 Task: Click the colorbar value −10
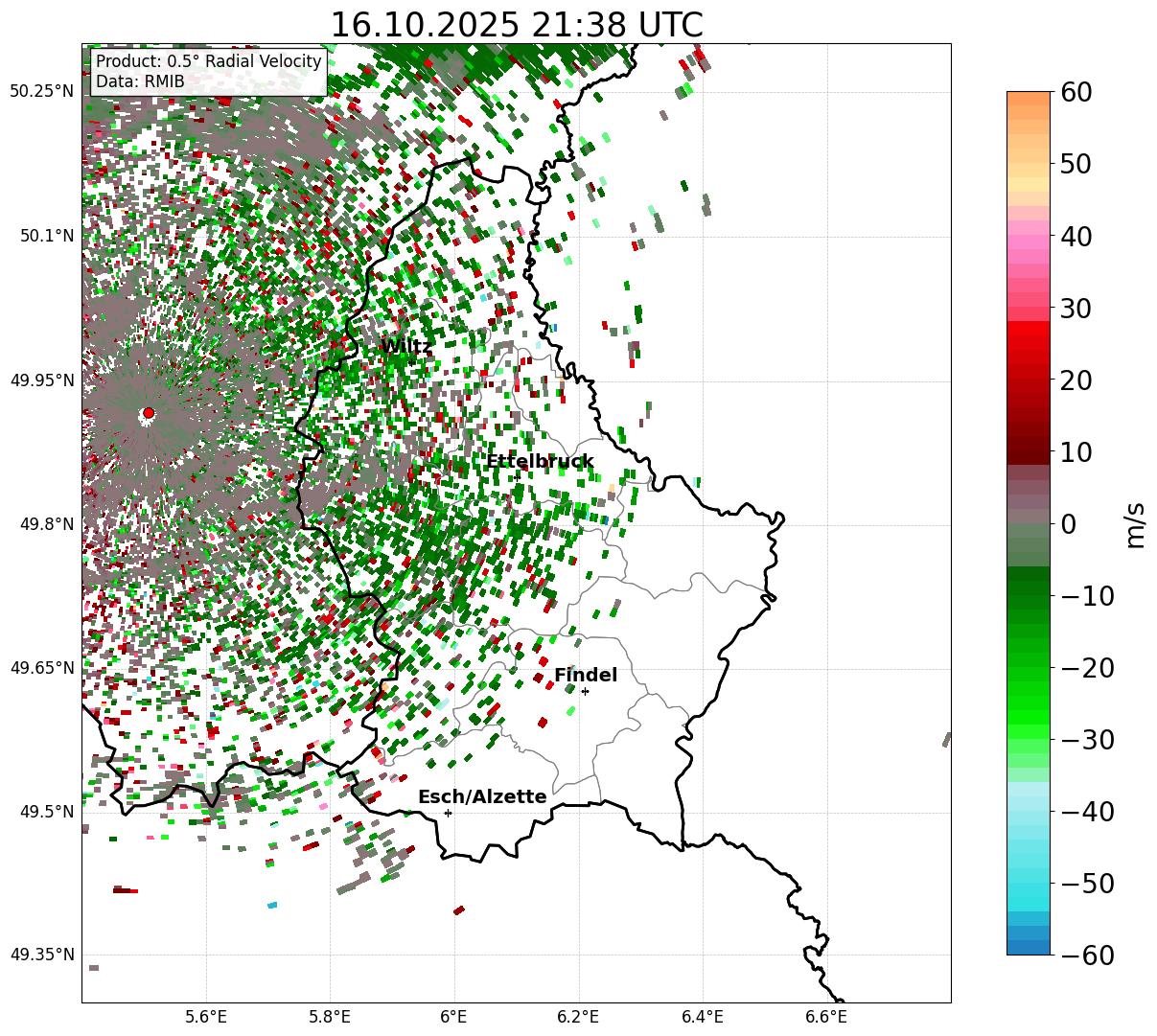coord(1087,595)
